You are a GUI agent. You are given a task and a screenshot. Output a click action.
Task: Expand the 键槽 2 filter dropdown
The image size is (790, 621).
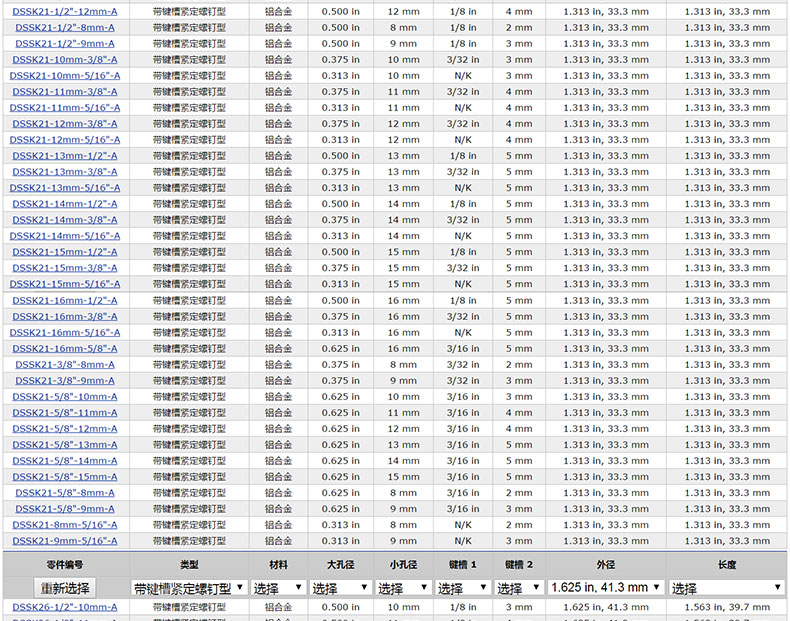coord(518,588)
